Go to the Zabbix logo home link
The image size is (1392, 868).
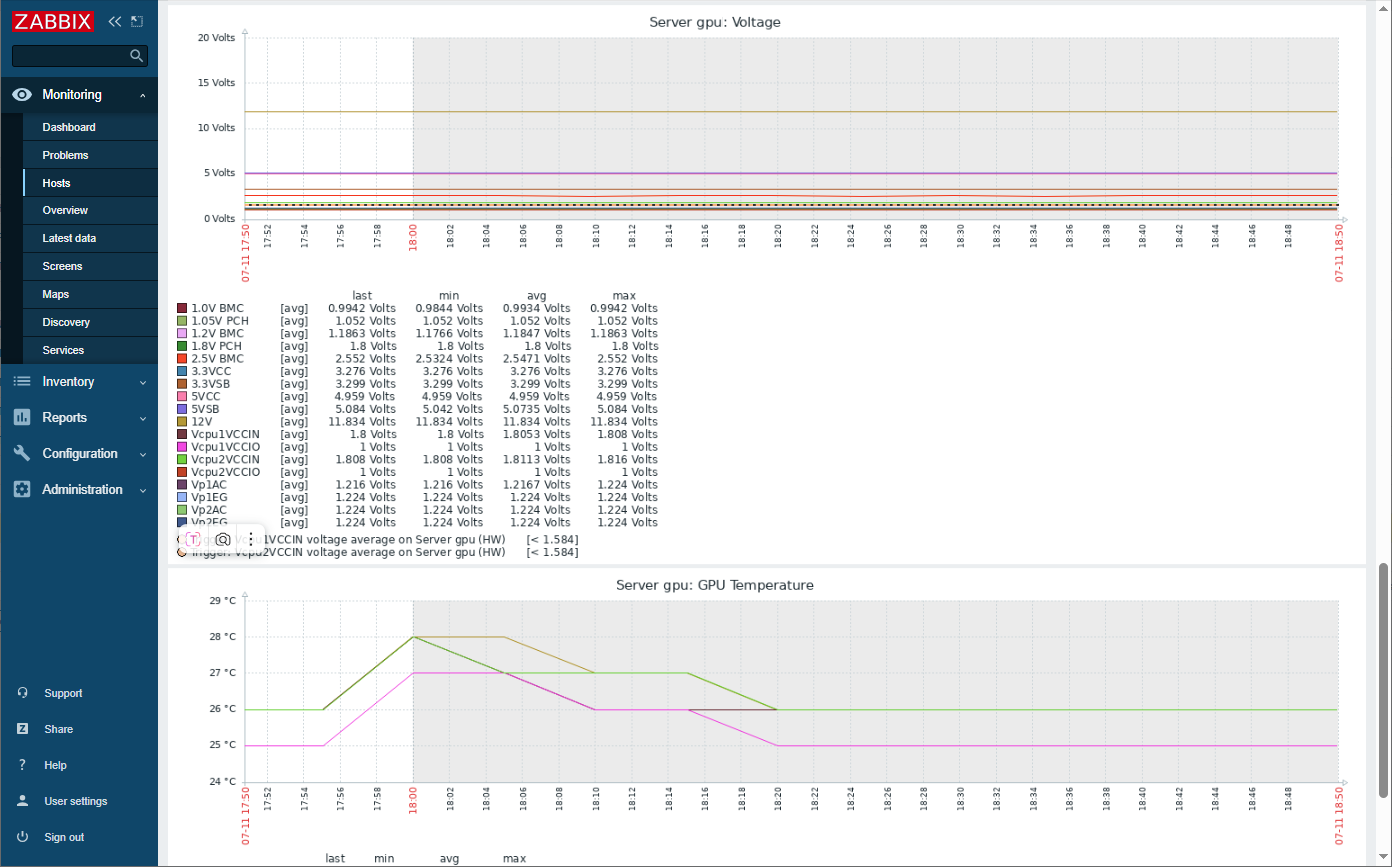[53, 21]
